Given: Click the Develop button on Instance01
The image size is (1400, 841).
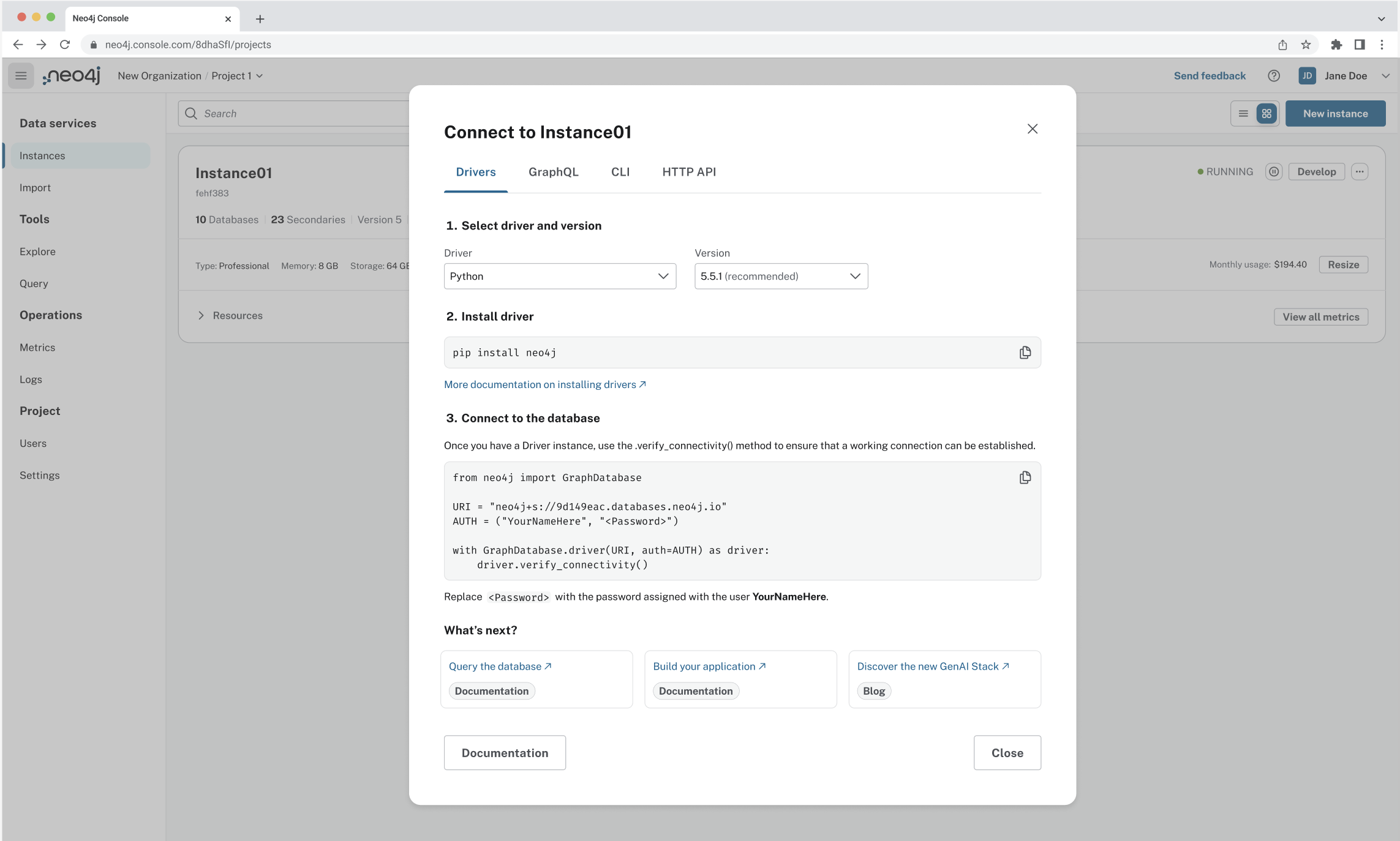Looking at the screenshot, I should [x=1317, y=172].
